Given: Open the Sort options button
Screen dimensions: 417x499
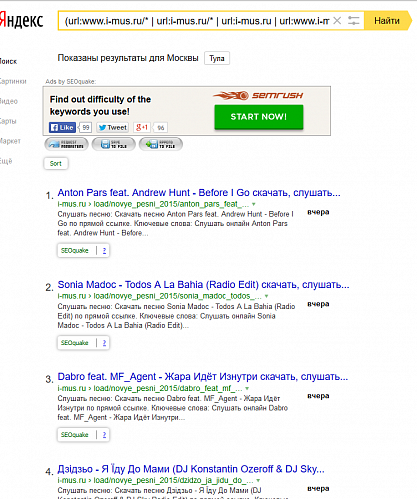Looking at the screenshot, I should [x=56, y=164].
